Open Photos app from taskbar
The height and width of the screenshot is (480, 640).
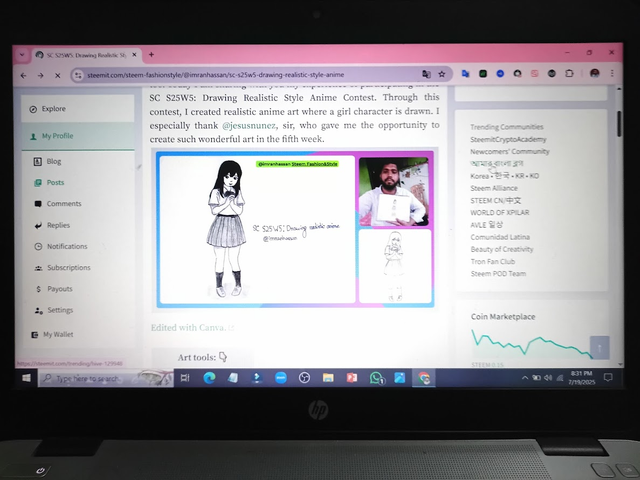400,378
